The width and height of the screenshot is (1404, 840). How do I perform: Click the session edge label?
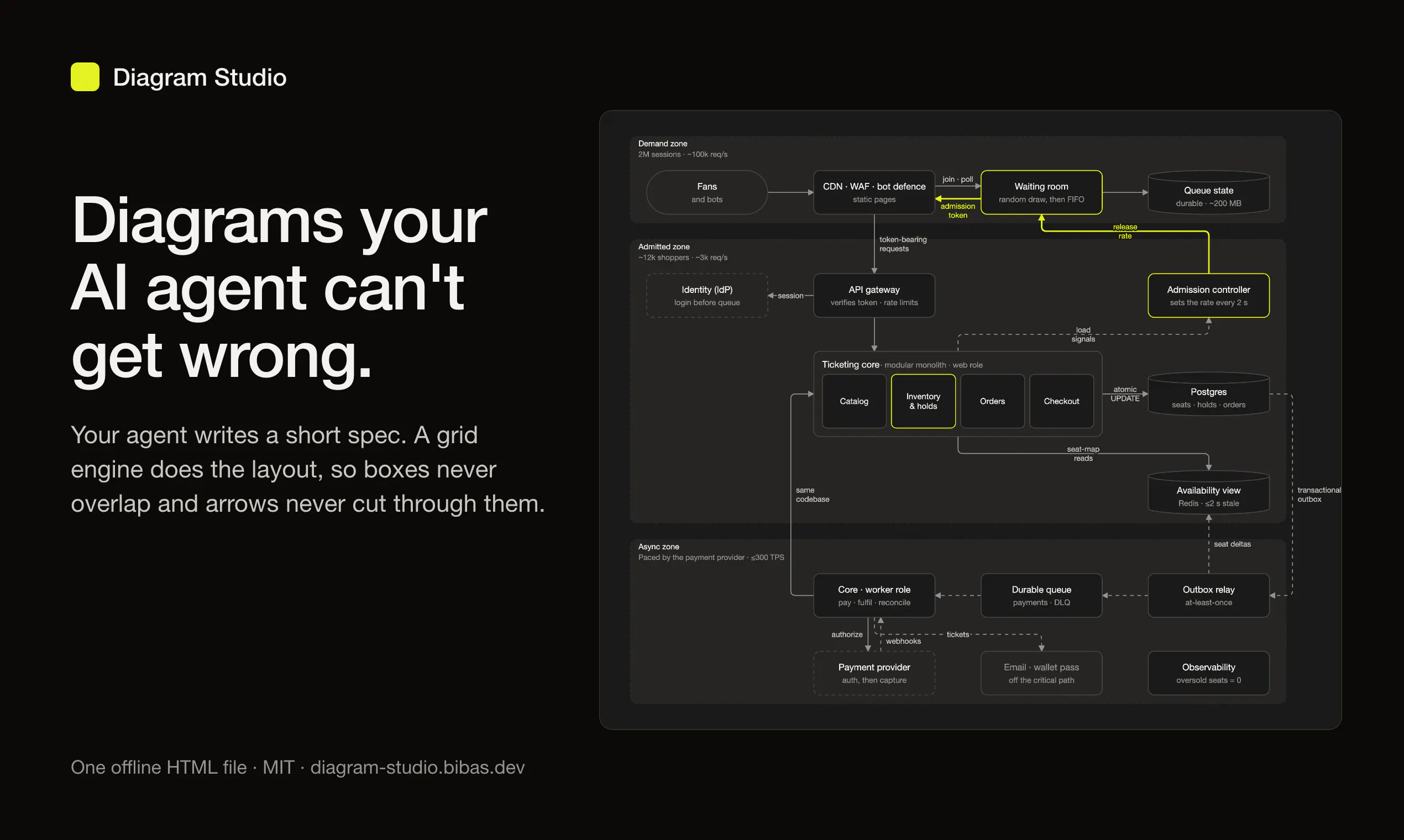tap(790, 296)
